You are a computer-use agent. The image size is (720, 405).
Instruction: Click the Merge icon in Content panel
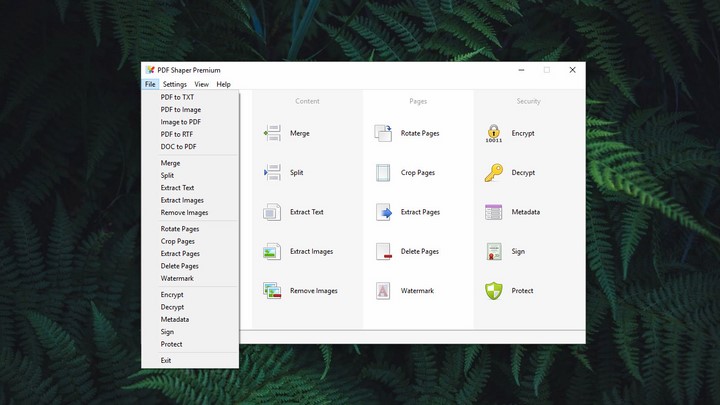click(272, 133)
